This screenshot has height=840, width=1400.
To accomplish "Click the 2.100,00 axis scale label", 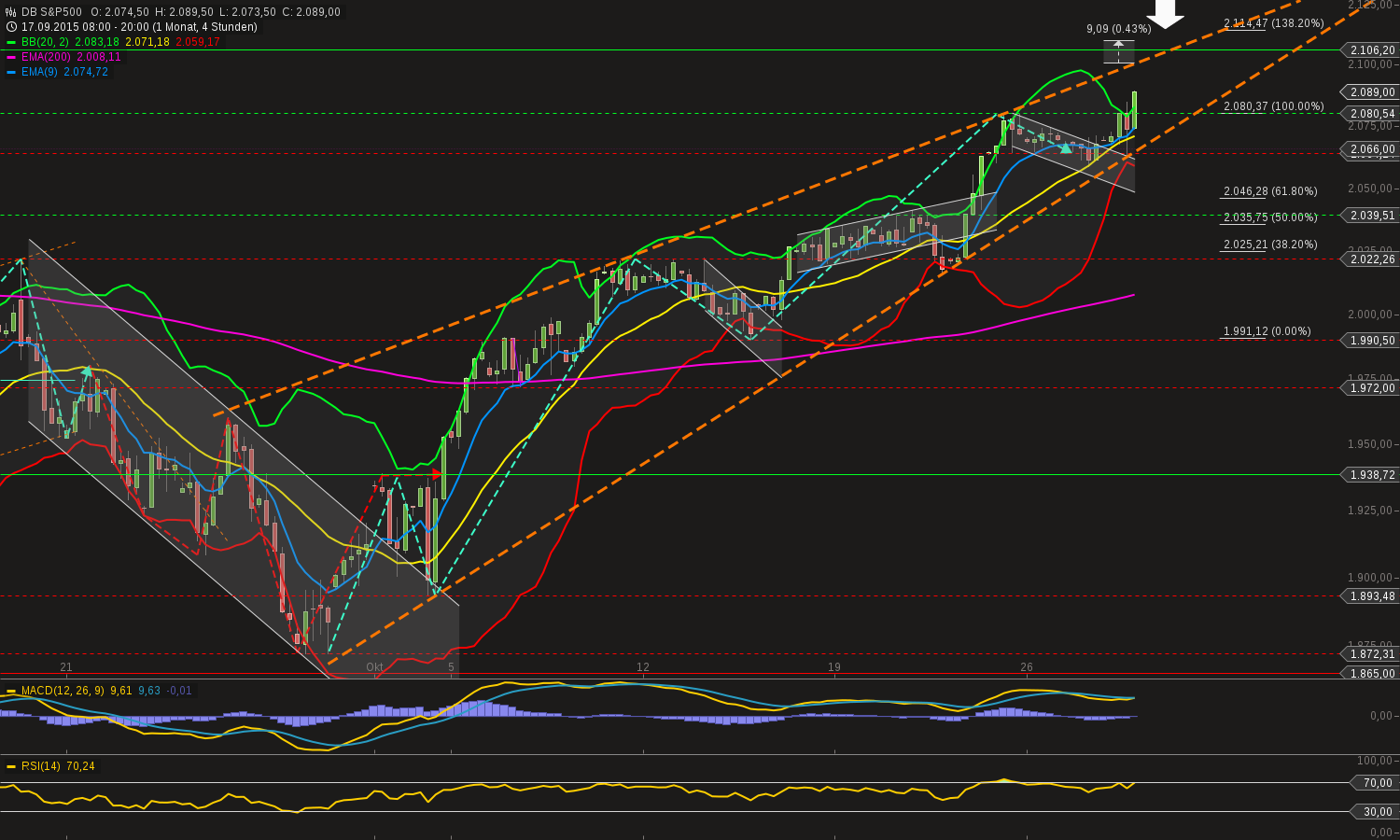I will point(1370,64).
